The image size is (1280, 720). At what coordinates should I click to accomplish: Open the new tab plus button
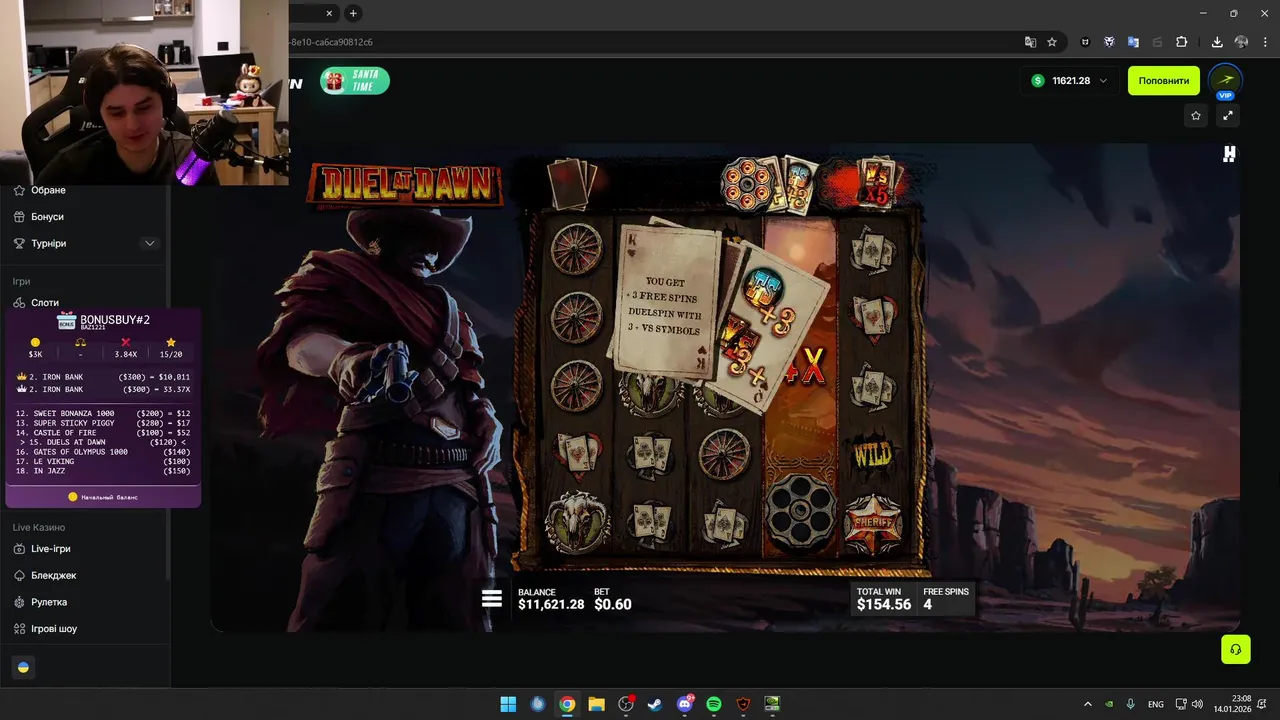point(353,13)
